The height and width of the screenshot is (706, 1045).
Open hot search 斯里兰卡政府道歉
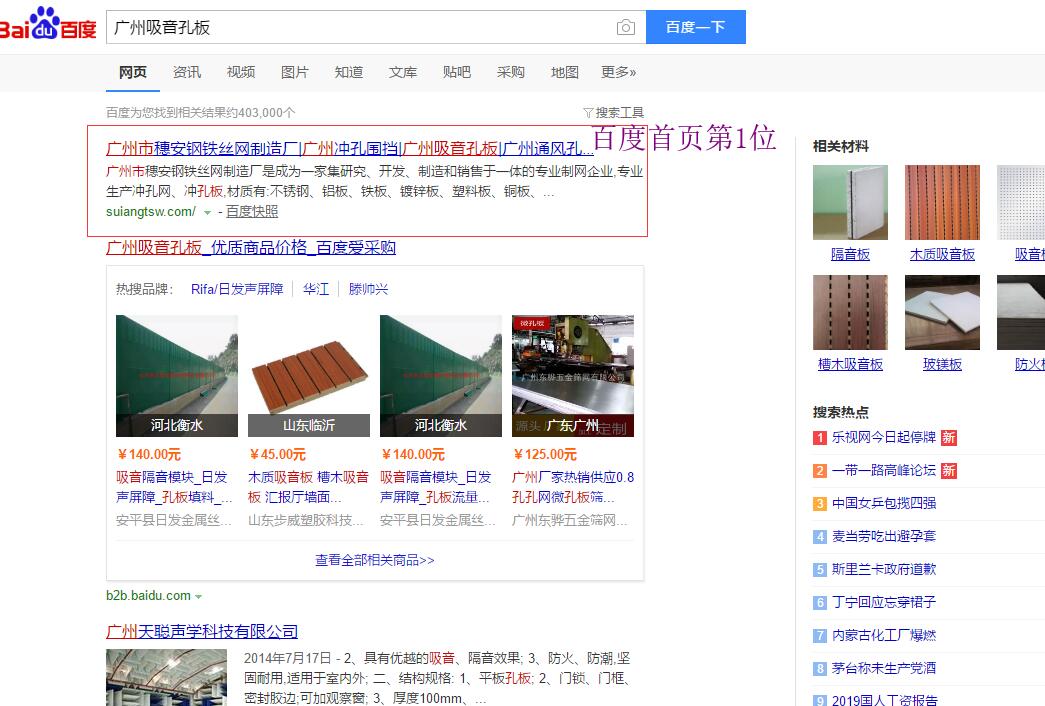884,569
